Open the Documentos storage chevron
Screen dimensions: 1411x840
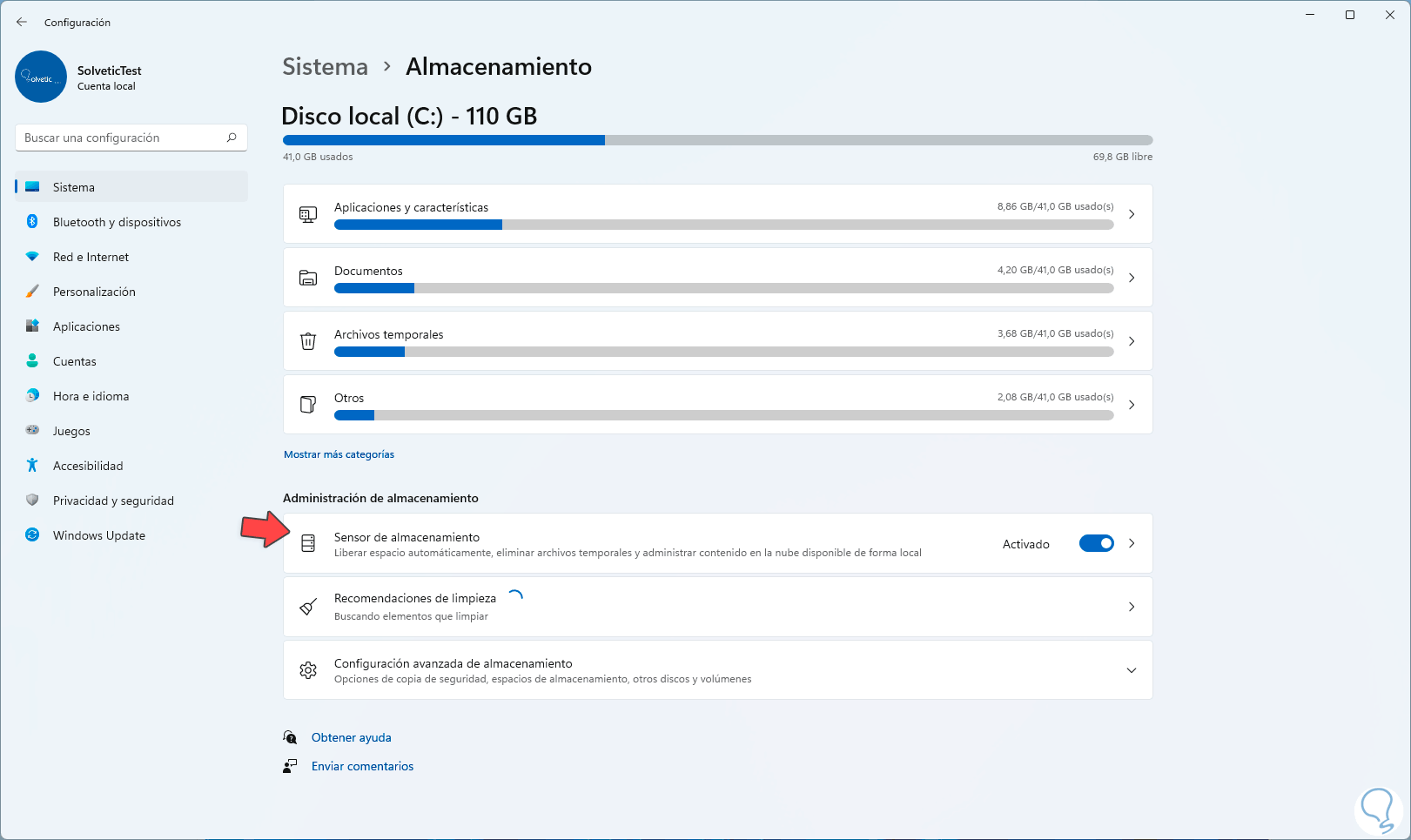click(1132, 278)
